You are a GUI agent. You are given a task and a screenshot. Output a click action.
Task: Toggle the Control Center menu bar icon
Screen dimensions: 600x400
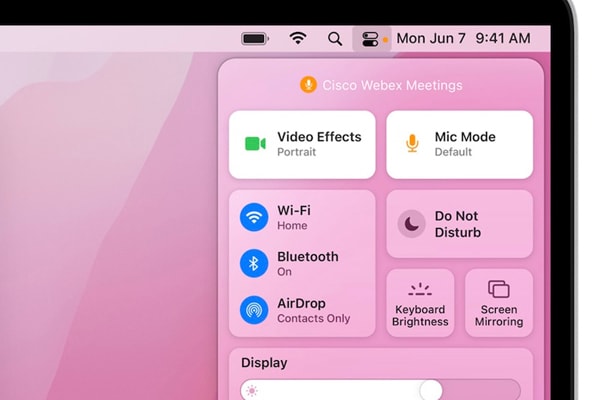[x=370, y=39]
